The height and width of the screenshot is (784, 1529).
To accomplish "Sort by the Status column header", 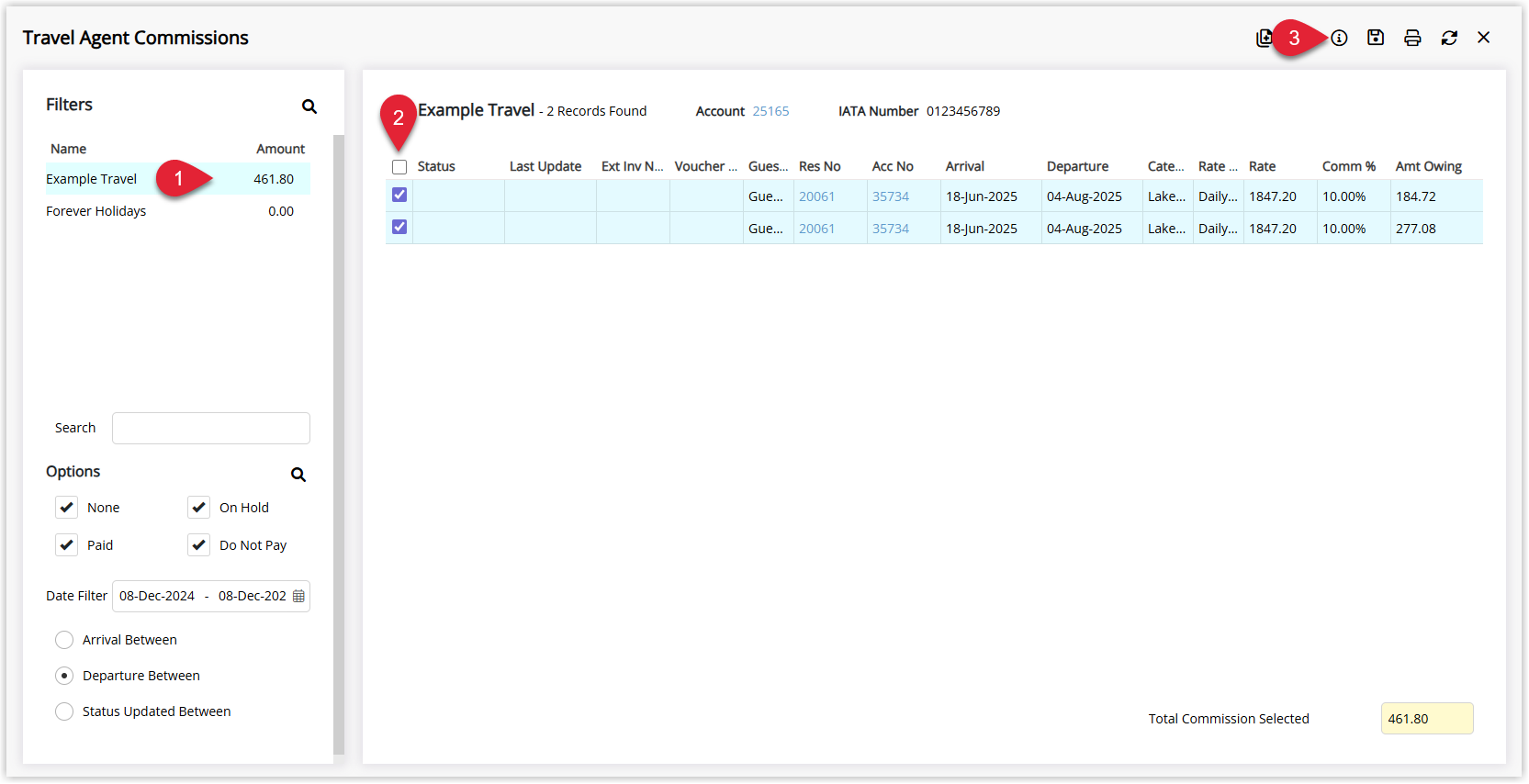I will click(x=436, y=166).
